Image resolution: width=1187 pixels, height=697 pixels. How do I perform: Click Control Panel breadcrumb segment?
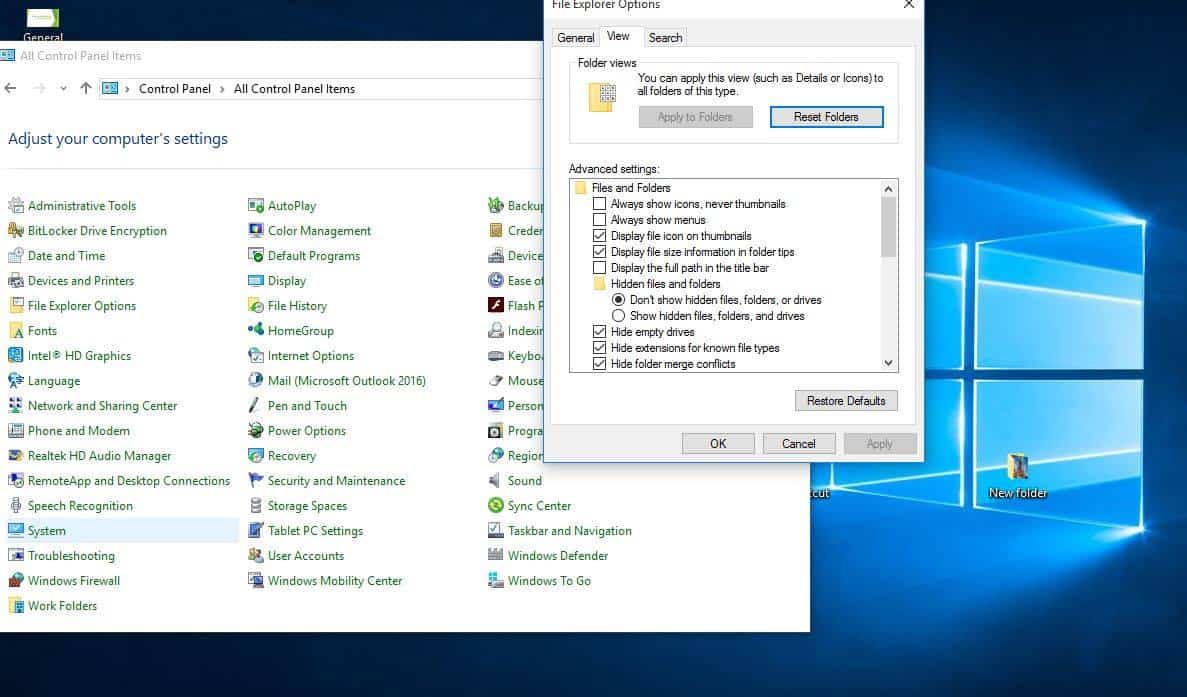[x=175, y=89]
